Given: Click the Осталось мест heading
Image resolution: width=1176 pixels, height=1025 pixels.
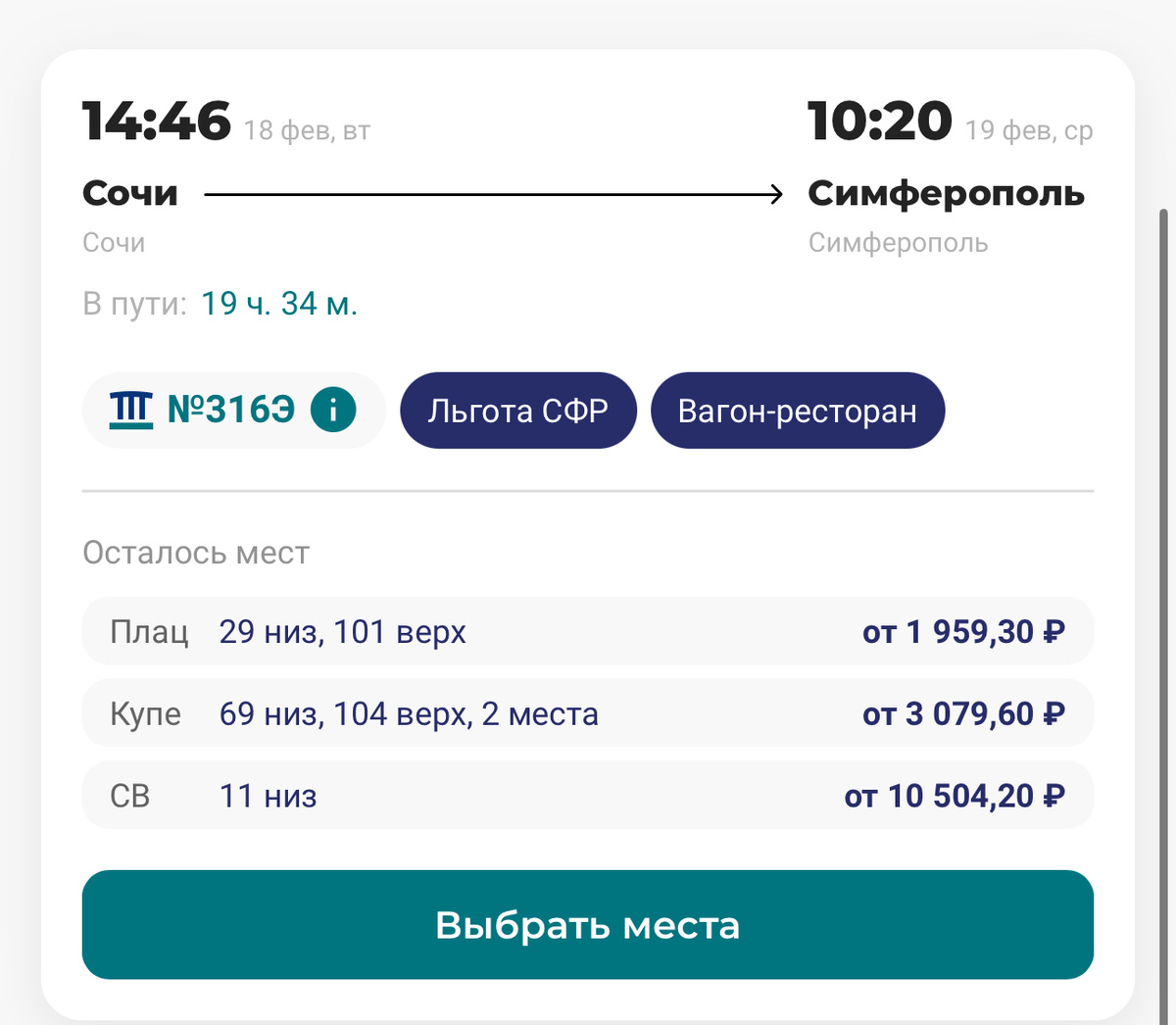Looking at the screenshot, I should pyautogui.click(x=195, y=553).
